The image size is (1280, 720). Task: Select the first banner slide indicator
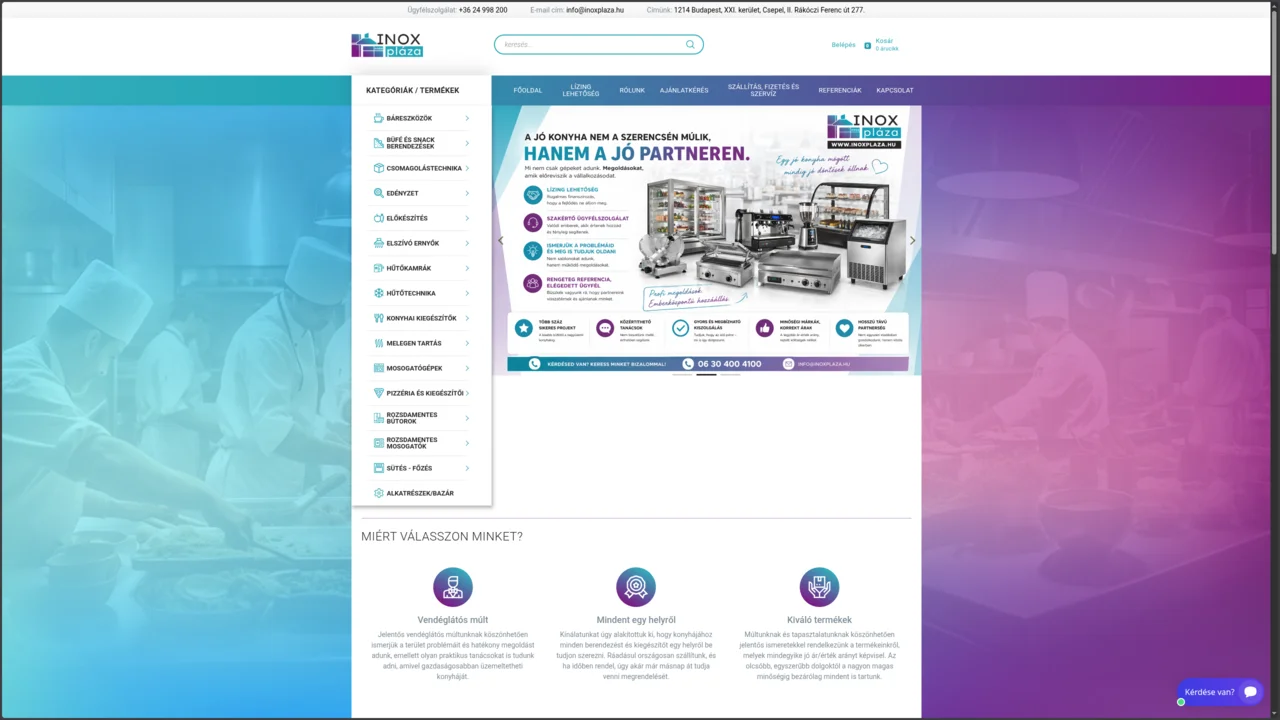tap(682, 374)
